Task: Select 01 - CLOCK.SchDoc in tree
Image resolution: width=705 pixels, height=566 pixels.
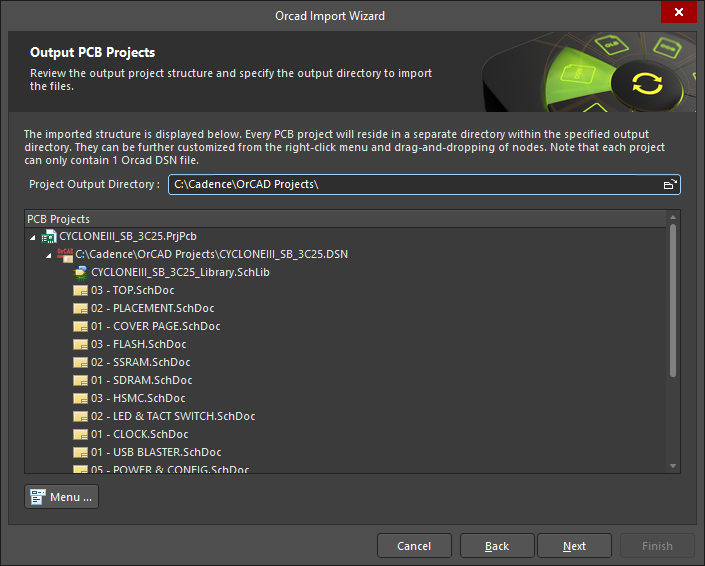Action: tap(140, 434)
